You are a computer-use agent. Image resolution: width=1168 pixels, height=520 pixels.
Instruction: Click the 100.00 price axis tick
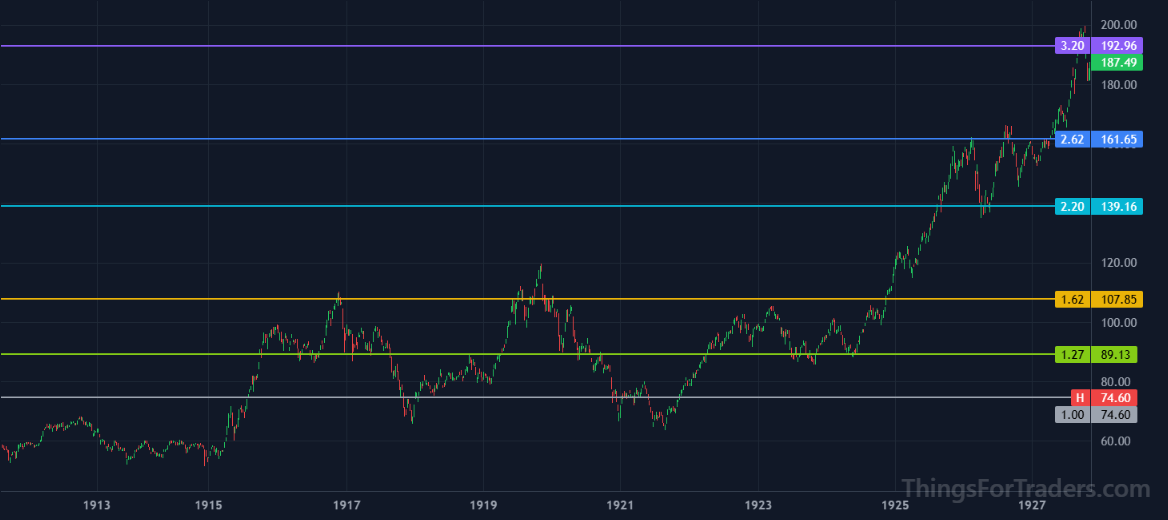point(1118,323)
